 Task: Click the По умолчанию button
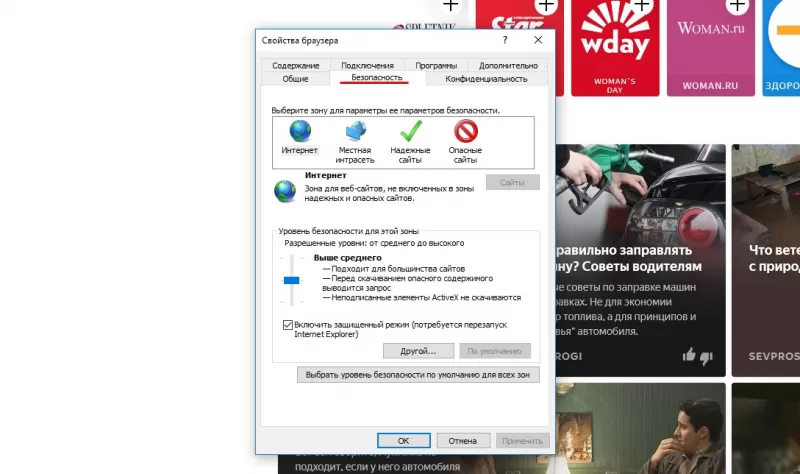coord(495,351)
